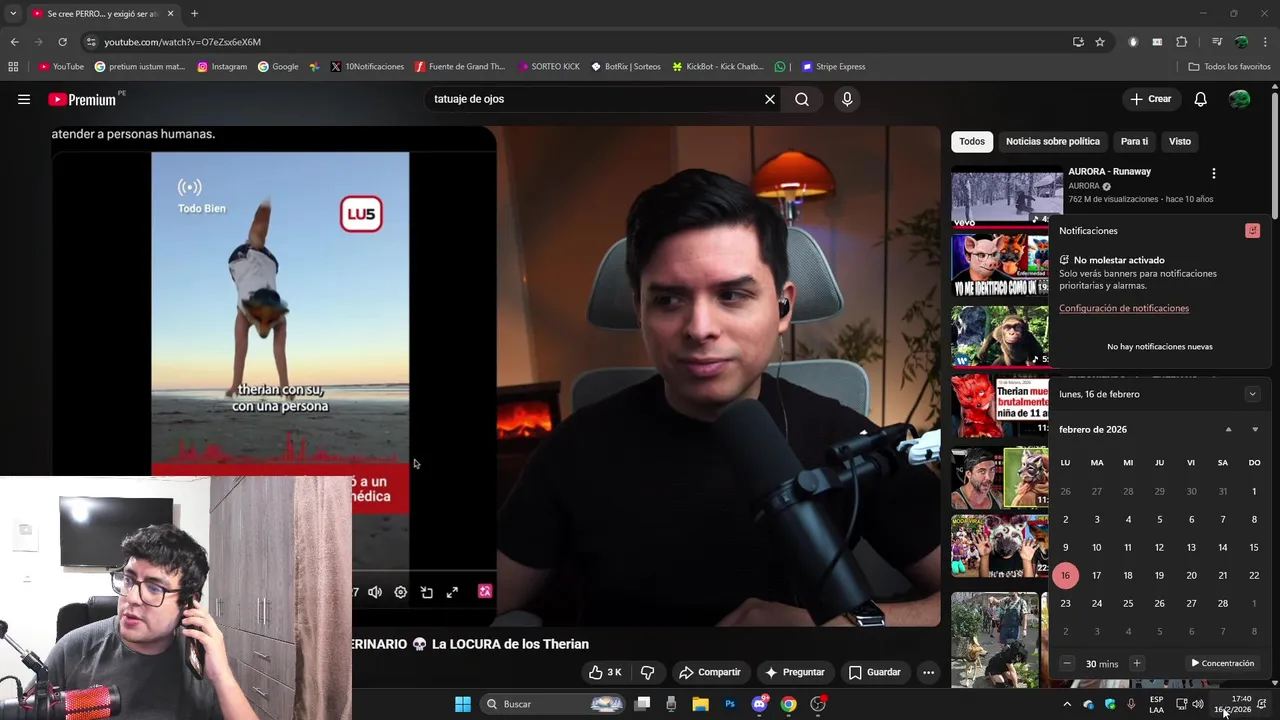Open more actions ellipsis under video
Screen dimensions: 1280x720
point(928,672)
